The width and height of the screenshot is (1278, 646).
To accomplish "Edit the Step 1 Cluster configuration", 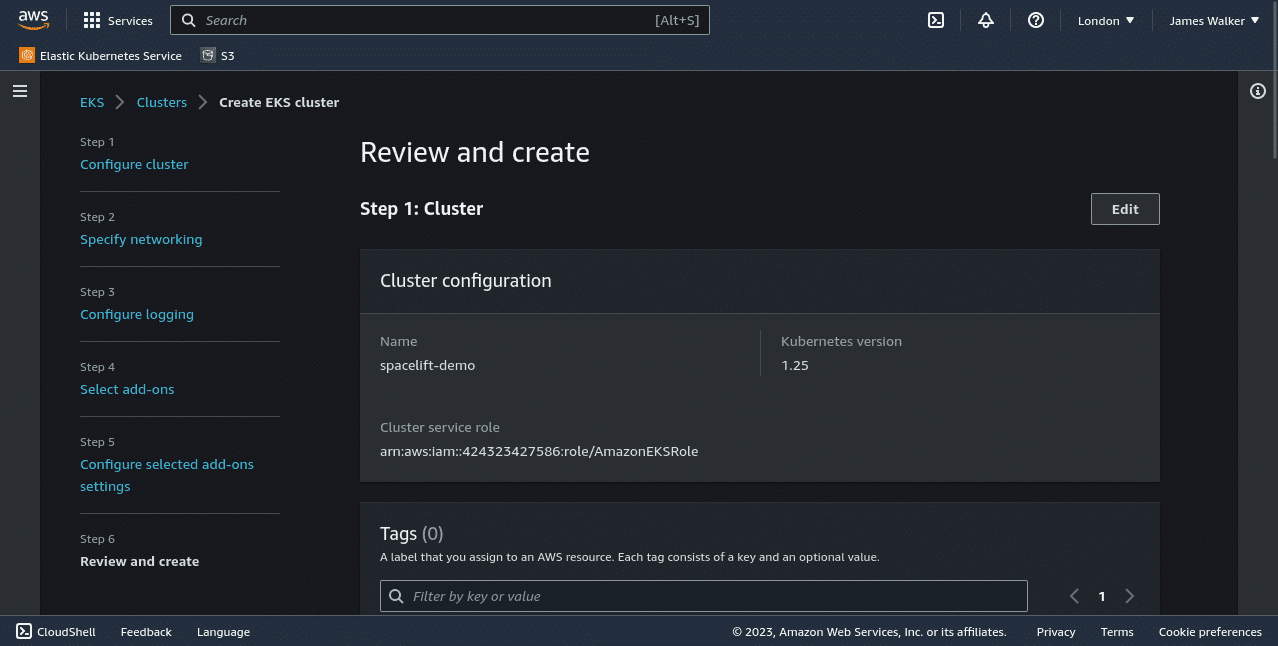I will coord(1124,208).
